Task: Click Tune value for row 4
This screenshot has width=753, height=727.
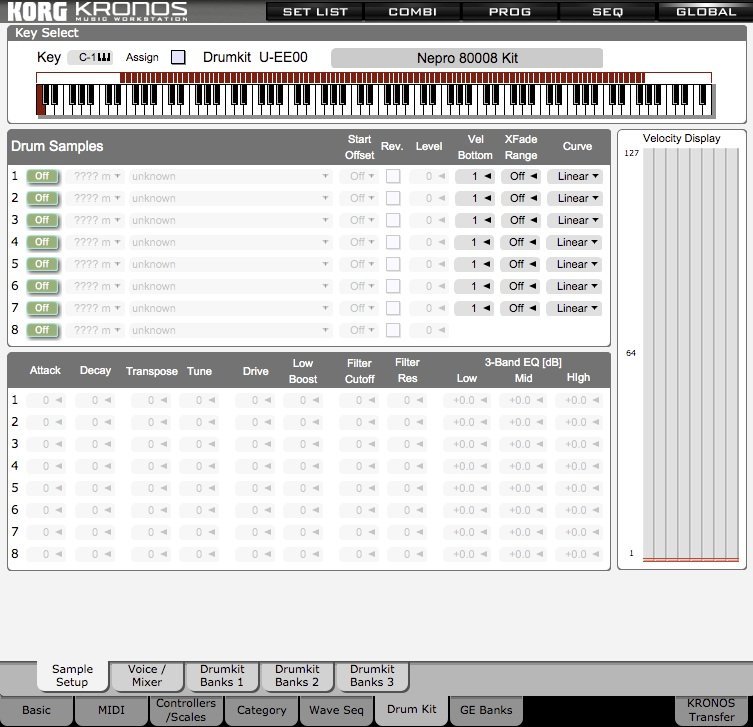Action: click(199, 466)
